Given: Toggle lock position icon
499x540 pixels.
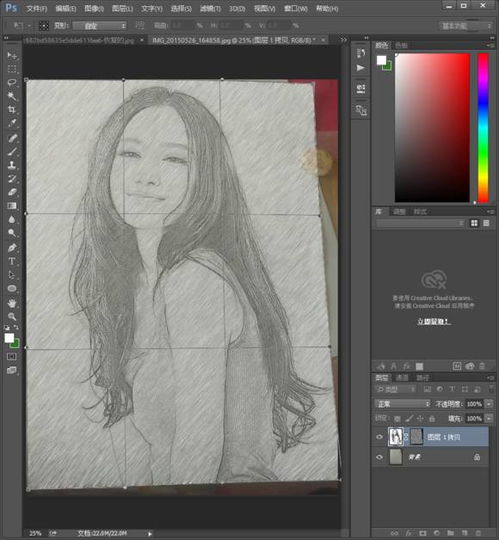Looking at the screenshot, I should tap(420, 418).
